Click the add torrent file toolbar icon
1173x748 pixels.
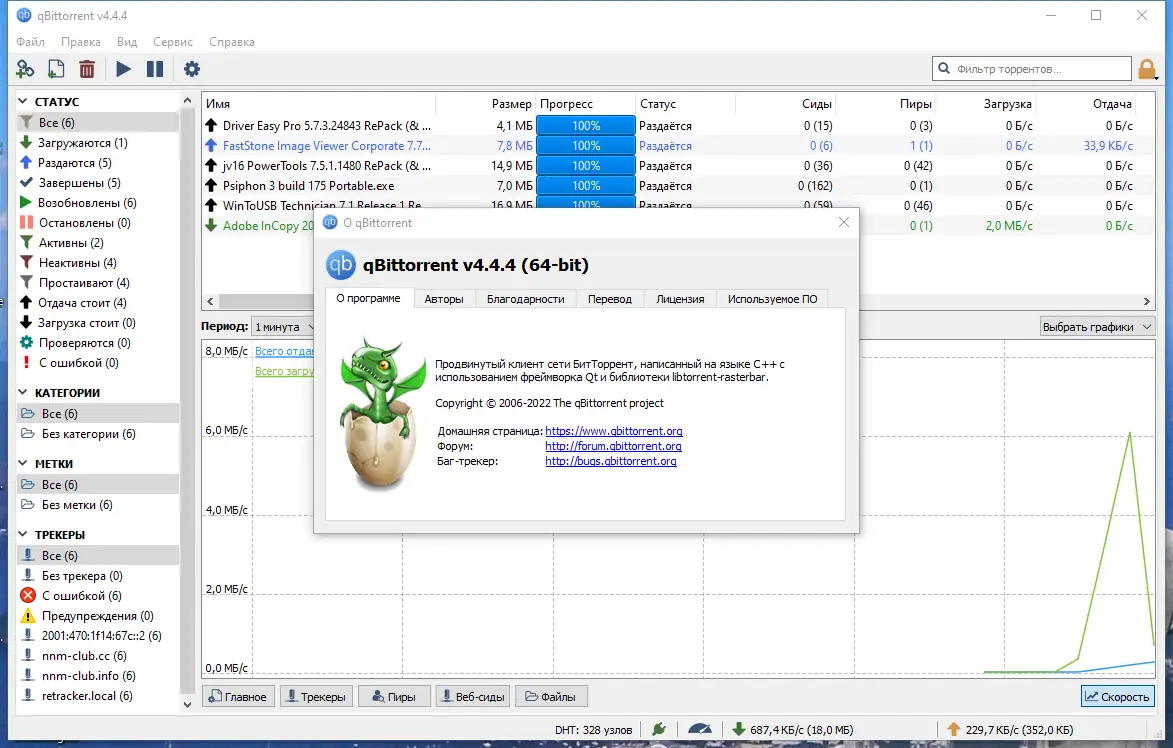click(x=56, y=69)
